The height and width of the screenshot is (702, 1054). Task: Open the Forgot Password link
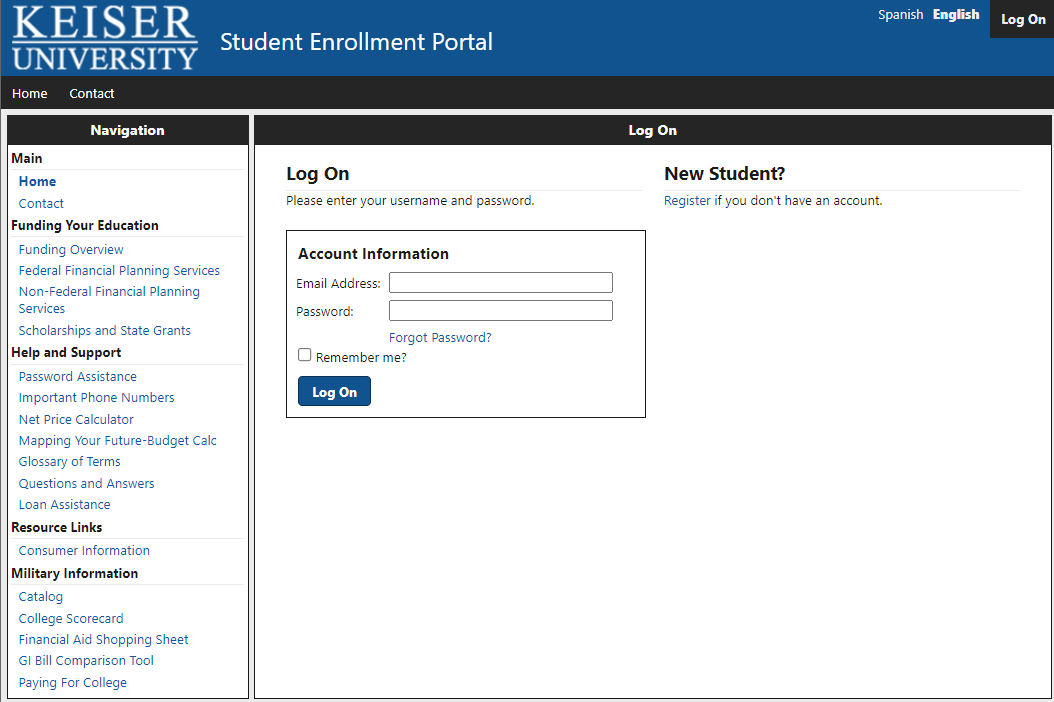point(440,338)
